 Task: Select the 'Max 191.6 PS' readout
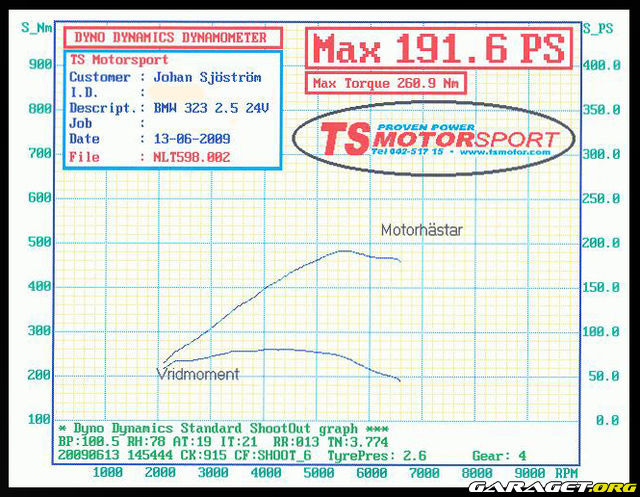439,48
